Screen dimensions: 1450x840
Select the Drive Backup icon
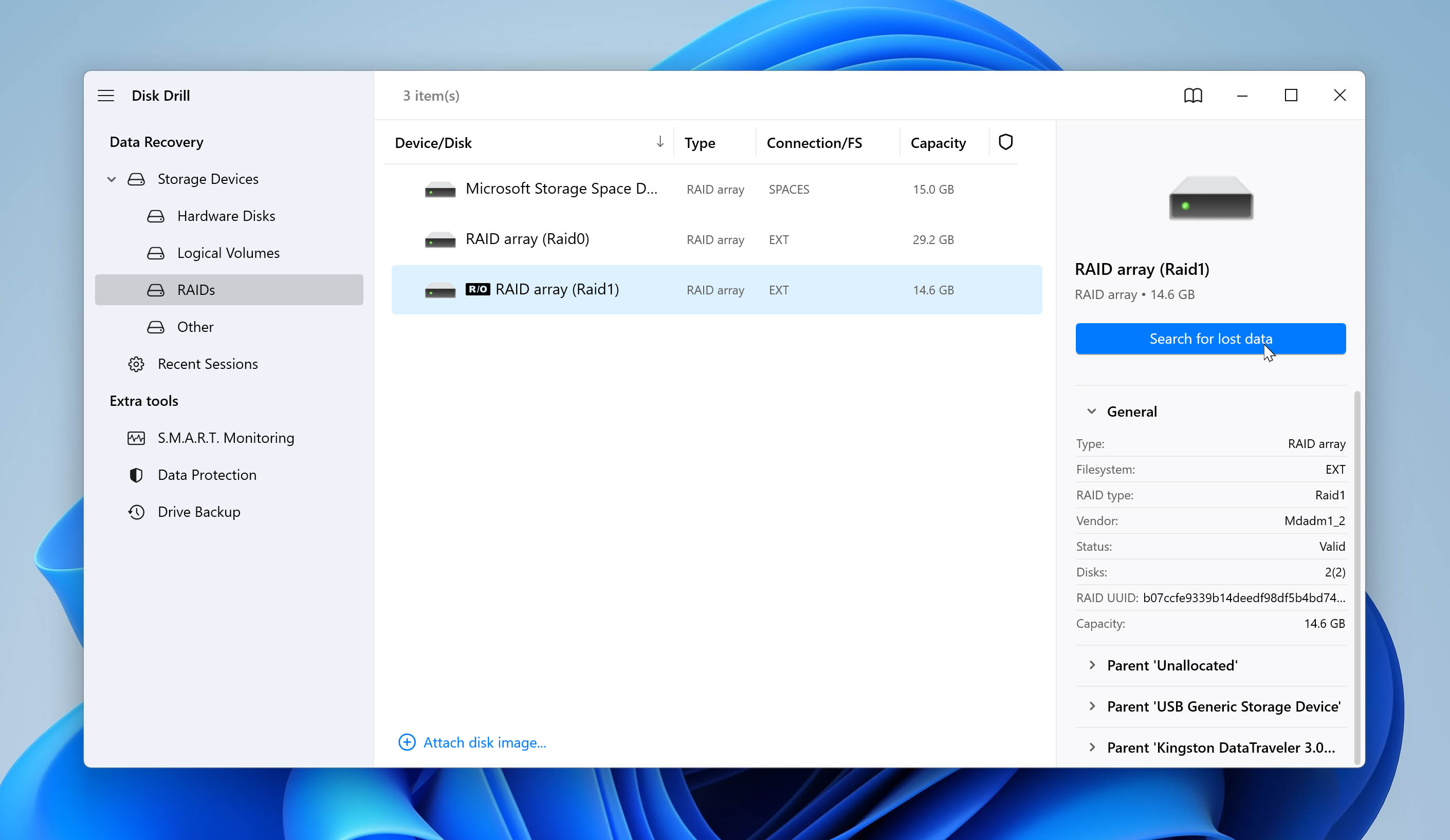pyautogui.click(x=136, y=511)
